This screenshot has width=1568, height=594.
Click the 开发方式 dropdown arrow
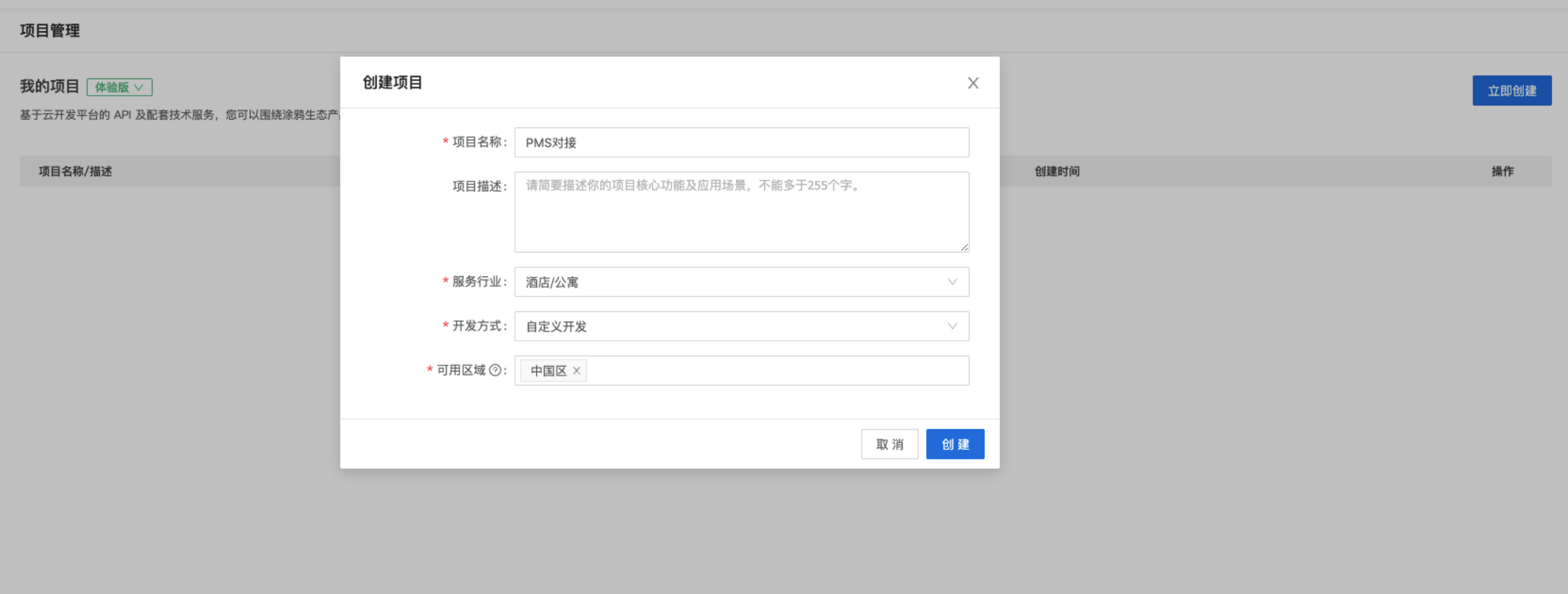[x=952, y=326]
